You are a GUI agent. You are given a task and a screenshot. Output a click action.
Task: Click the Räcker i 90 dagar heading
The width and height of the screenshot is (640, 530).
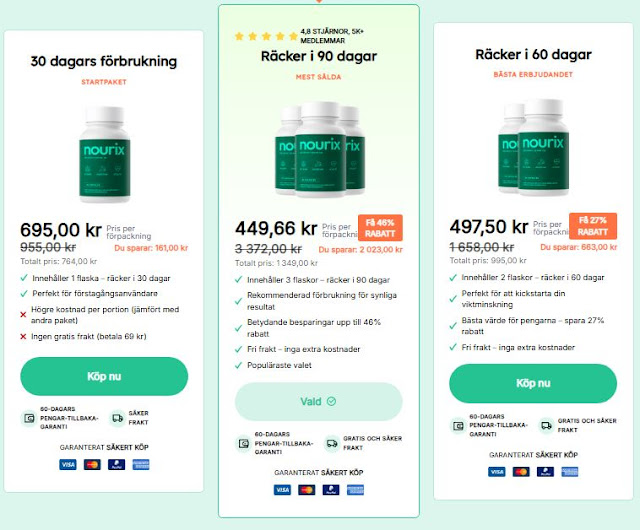click(319, 56)
